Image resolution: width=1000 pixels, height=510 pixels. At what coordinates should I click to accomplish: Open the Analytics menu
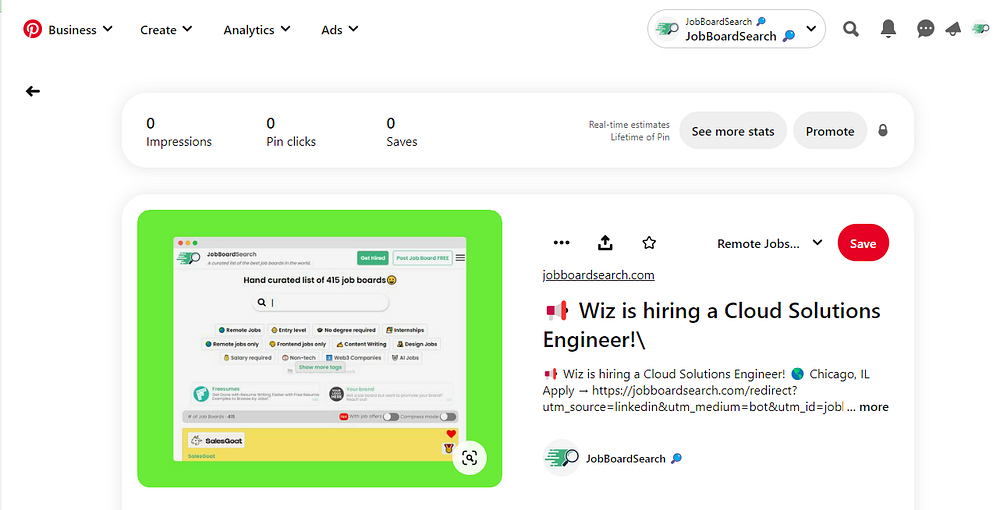(256, 29)
